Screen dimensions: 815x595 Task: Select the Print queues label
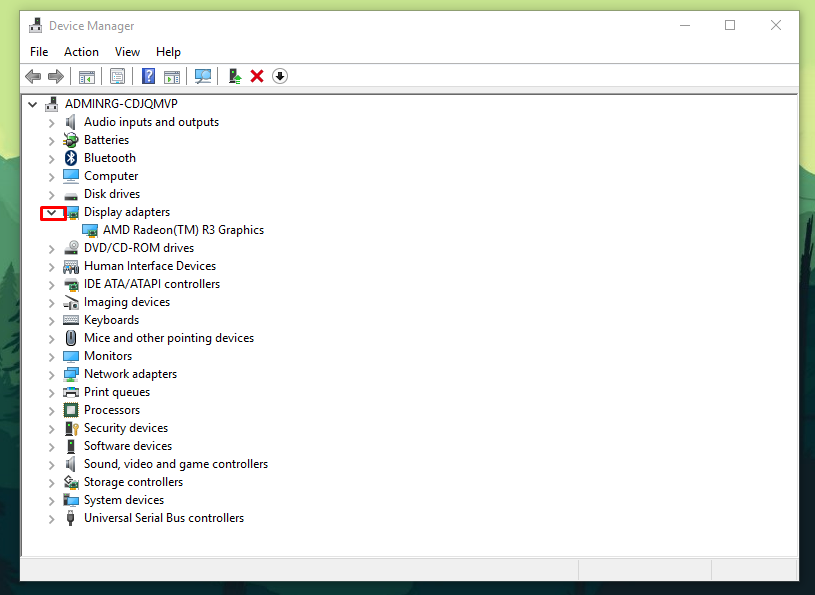point(117,392)
